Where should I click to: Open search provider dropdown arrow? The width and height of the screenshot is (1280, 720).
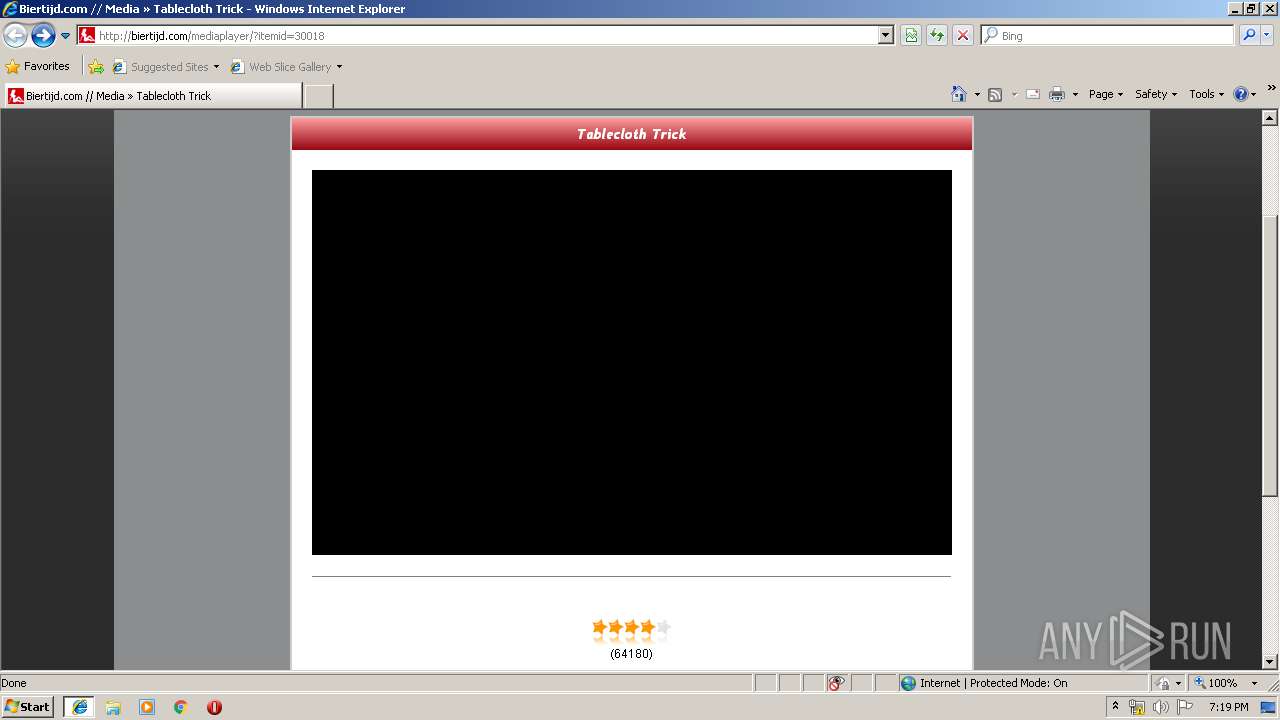pyautogui.click(x=1267, y=35)
